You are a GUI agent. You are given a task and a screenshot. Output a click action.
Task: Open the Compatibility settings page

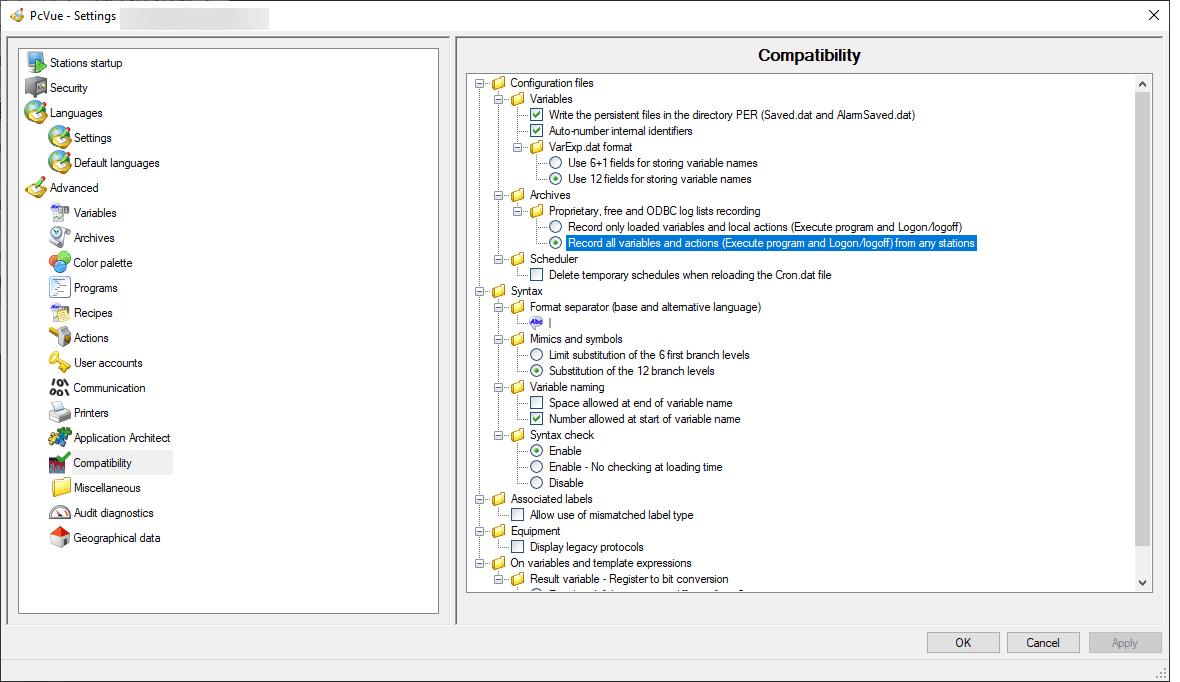(x=102, y=463)
